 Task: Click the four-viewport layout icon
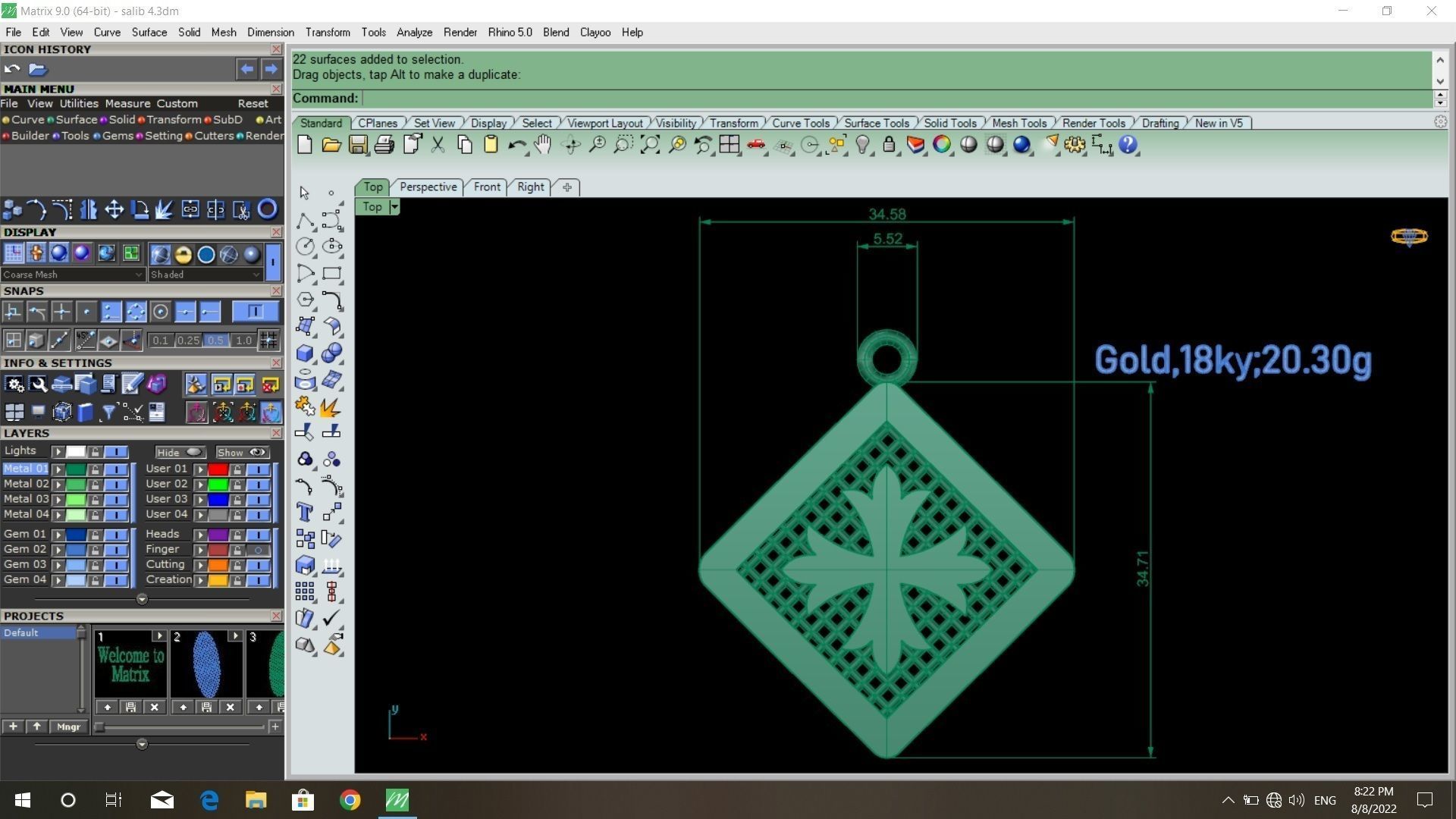[x=730, y=145]
